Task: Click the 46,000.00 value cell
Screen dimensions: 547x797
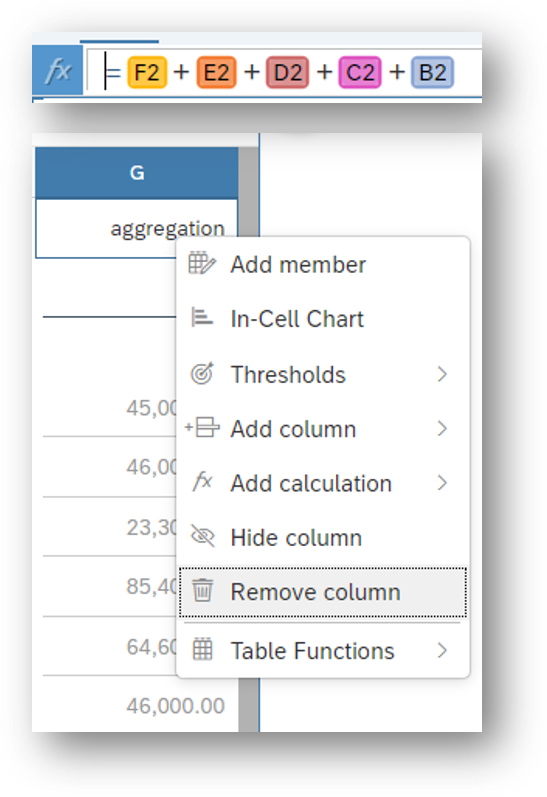Action: coord(175,706)
